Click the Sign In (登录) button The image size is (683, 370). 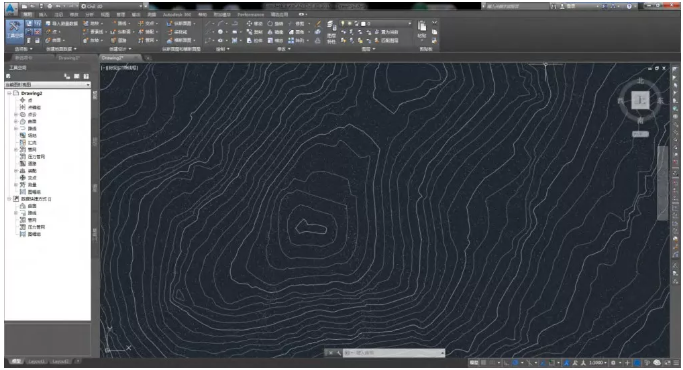570,6
